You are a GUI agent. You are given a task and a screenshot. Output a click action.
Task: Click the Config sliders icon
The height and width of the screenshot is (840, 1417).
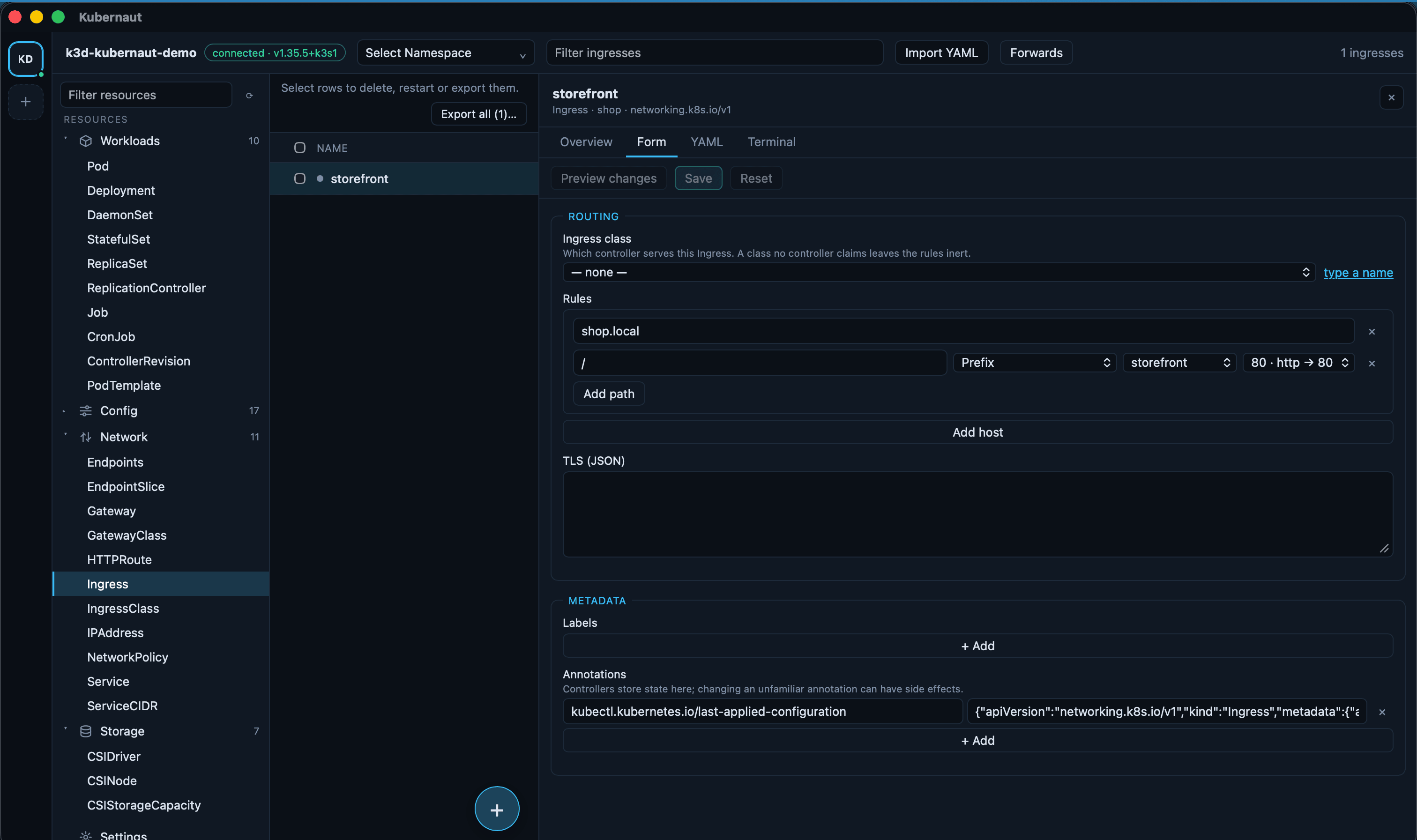[x=85, y=411]
